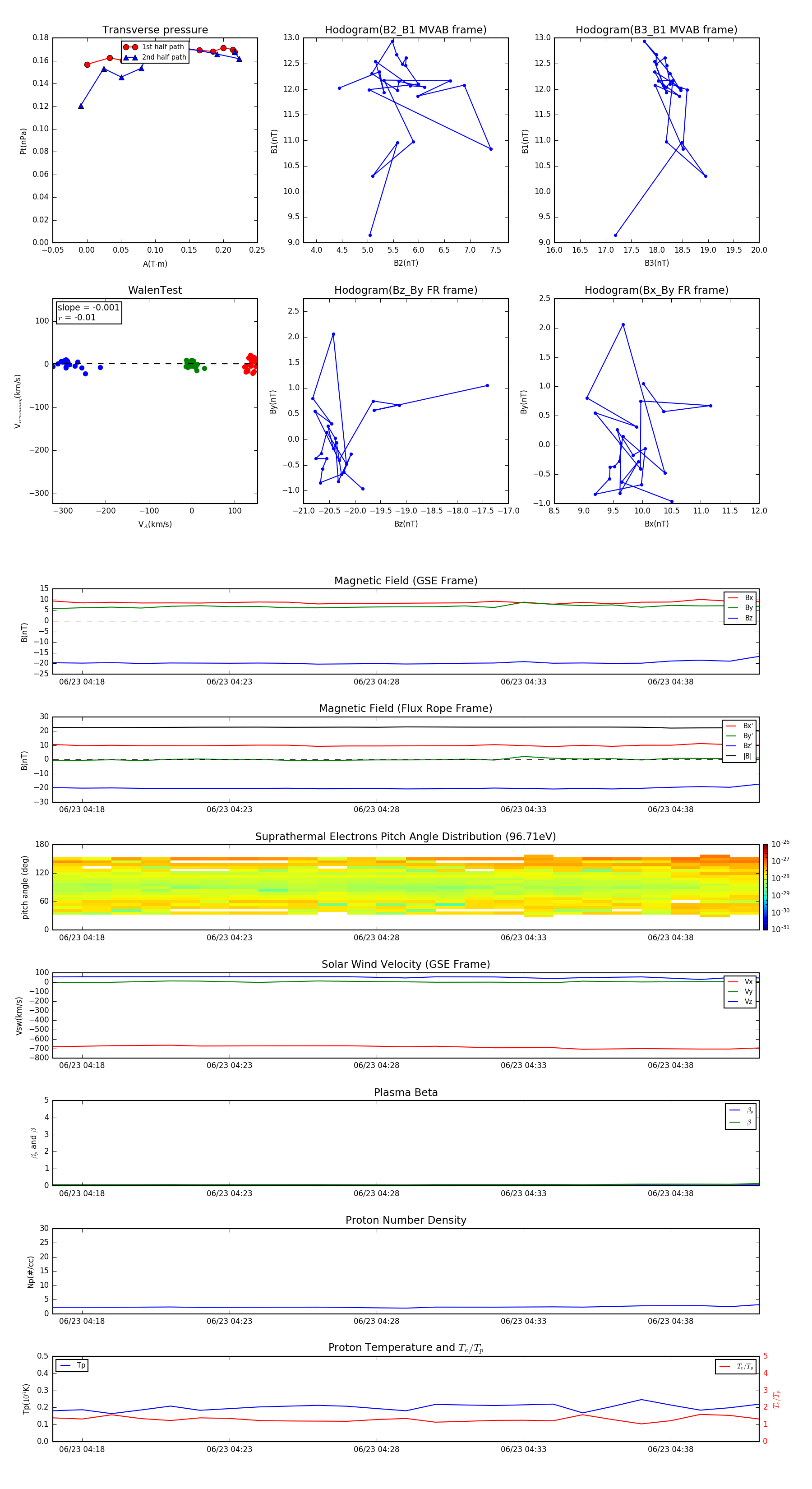Click the "Hodogram(Bz_By FR frame)" title
The width and height of the screenshot is (812, 1489).
pyautogui.click(x=406, y=290)
